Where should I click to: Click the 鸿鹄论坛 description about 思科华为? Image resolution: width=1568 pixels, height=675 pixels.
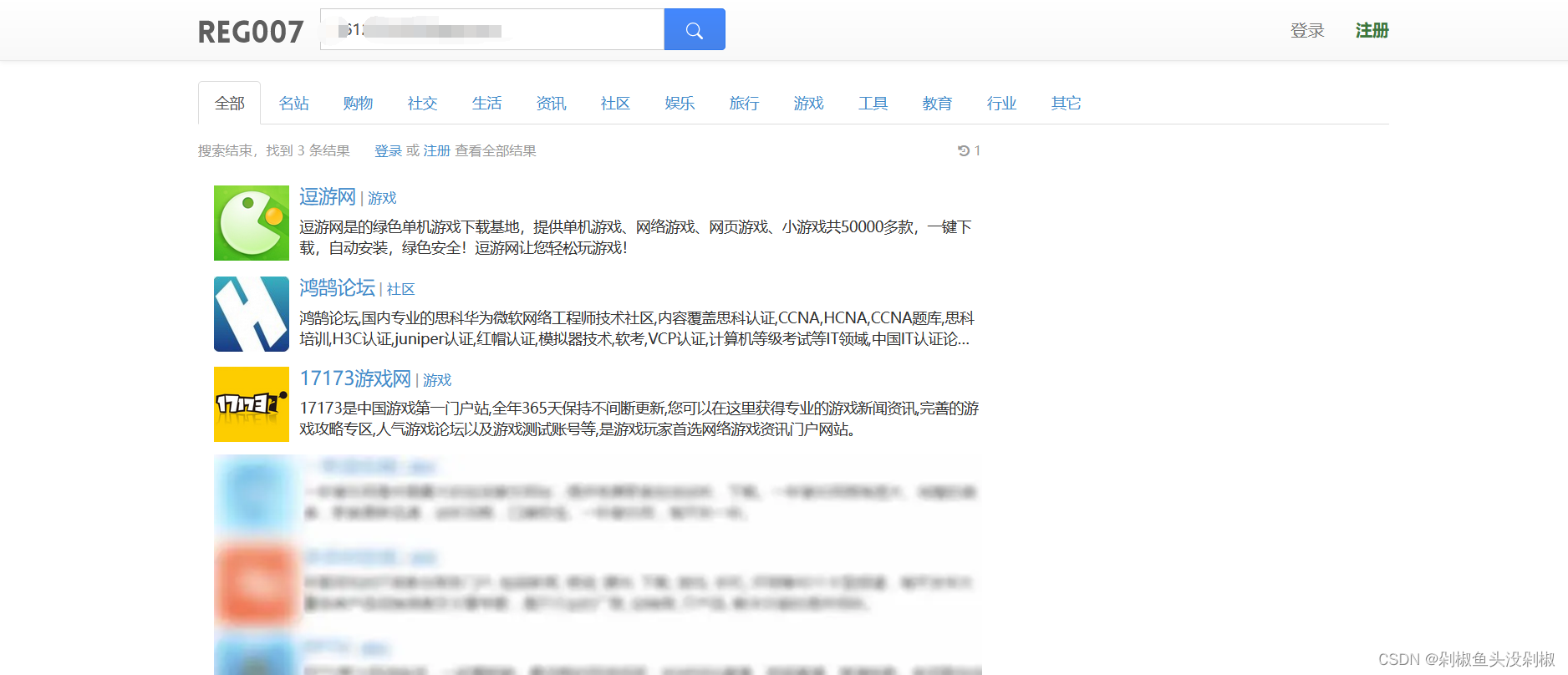point(637,328)
